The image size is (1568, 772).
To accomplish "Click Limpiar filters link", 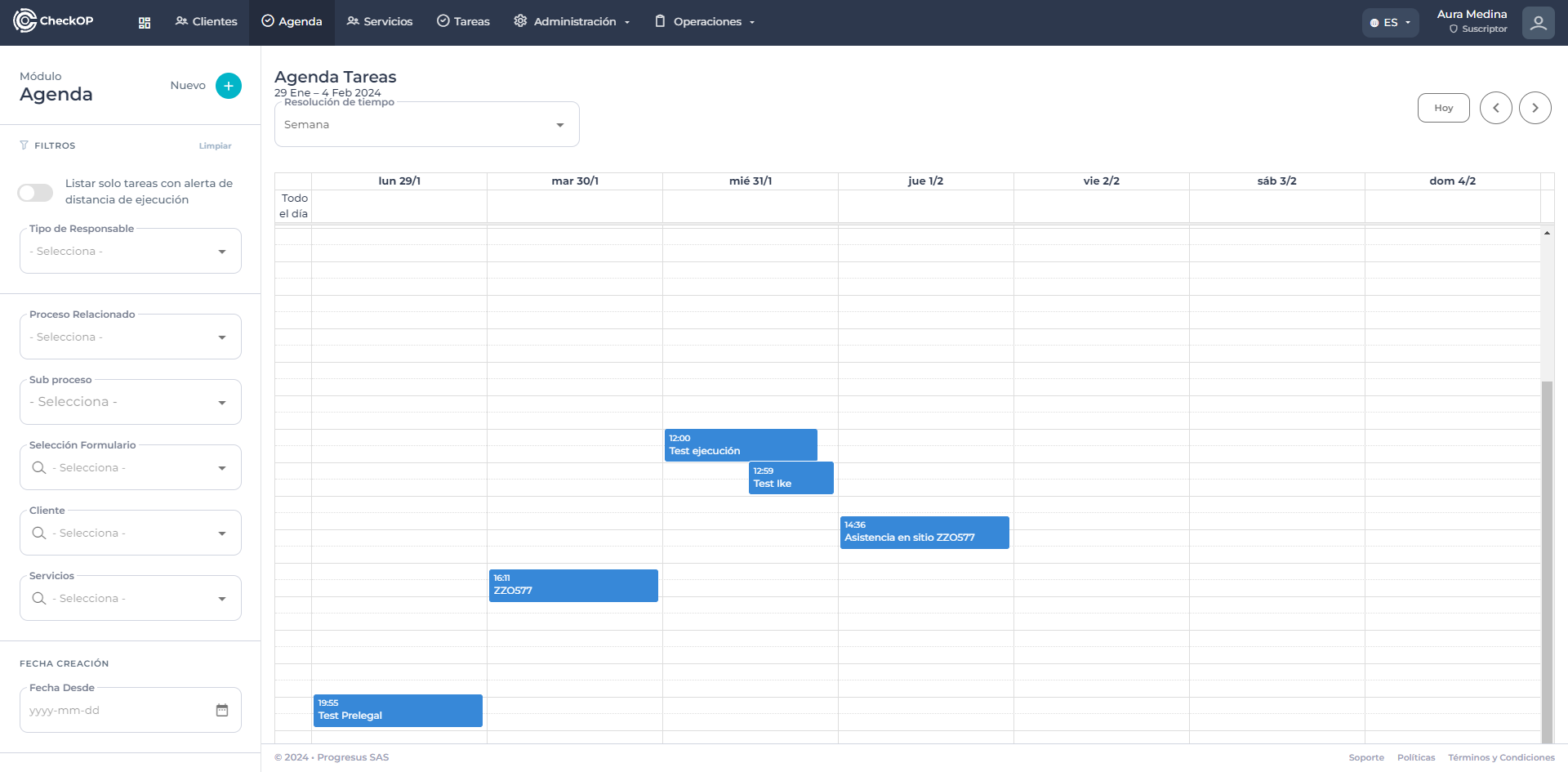I will [215, 145].
